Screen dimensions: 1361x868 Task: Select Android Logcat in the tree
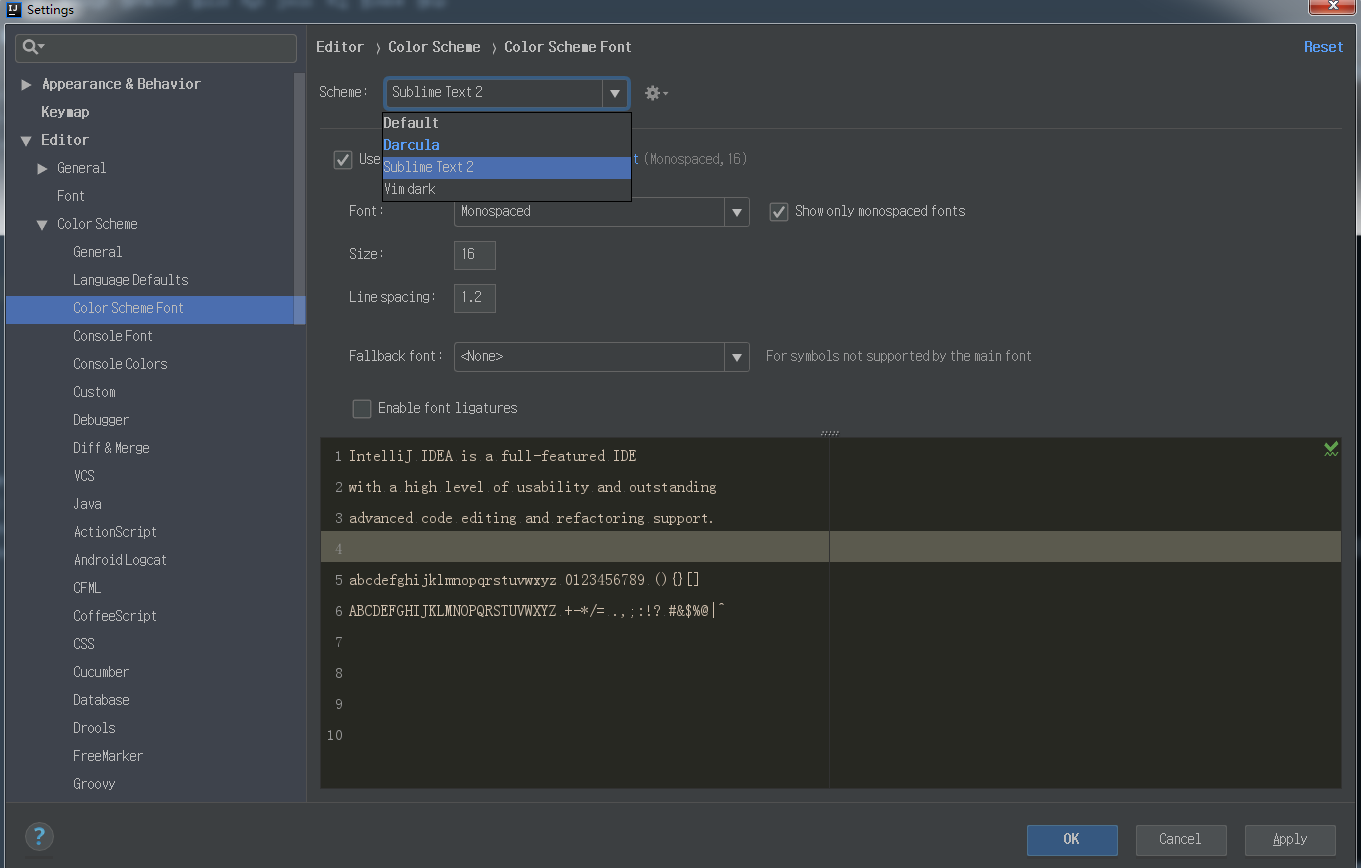(120, 560)
